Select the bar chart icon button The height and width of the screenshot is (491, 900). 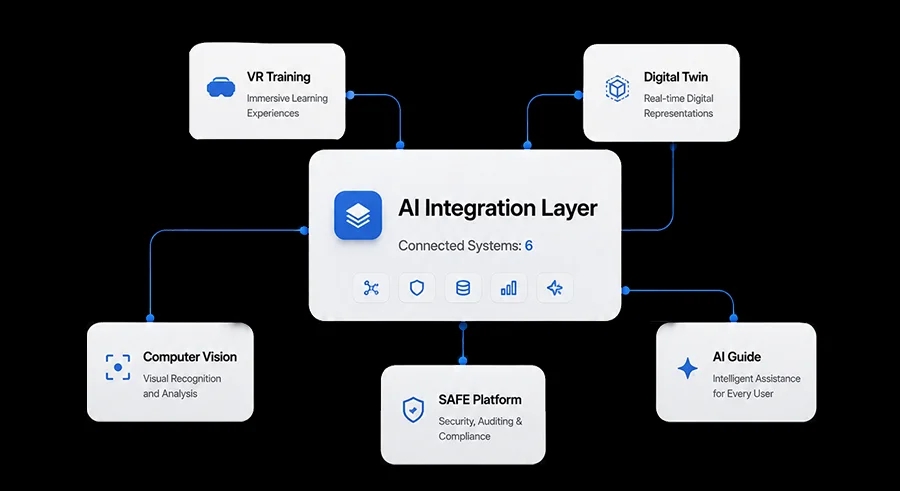(509, 288)
